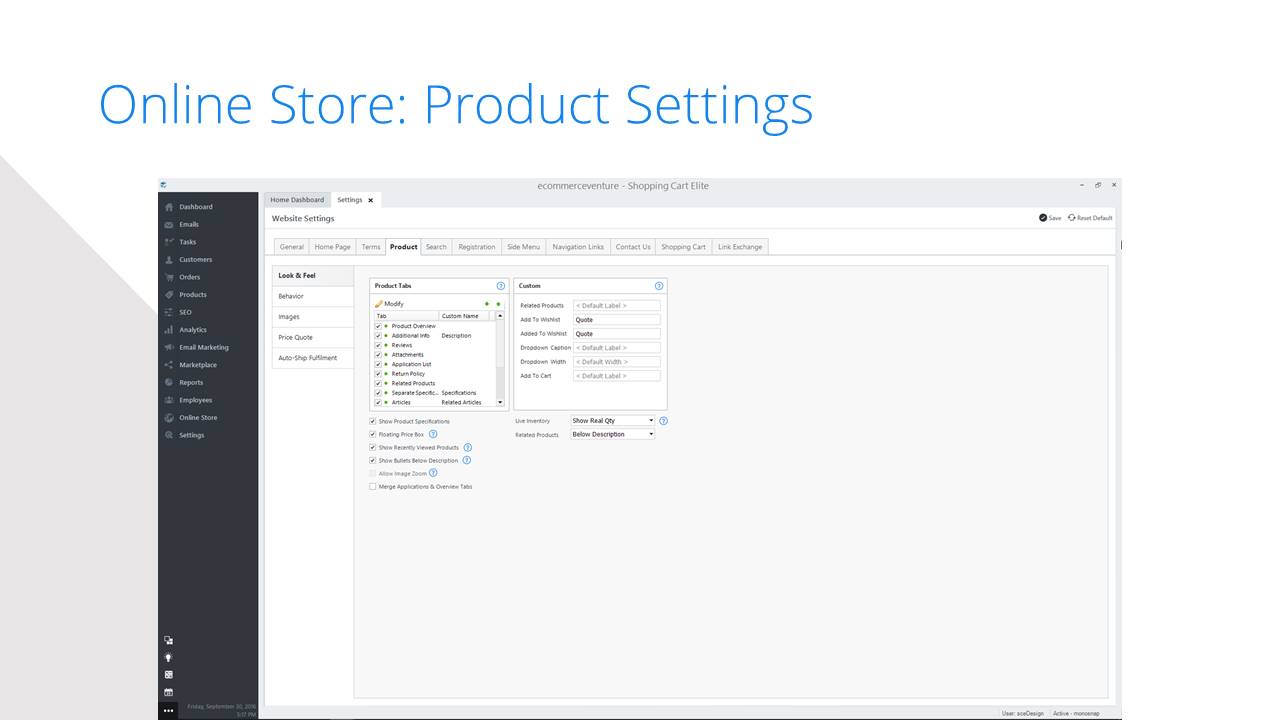Enable Merge Applications & Overview Tabs
The image size is (1280, 720).
pos(373,486)
